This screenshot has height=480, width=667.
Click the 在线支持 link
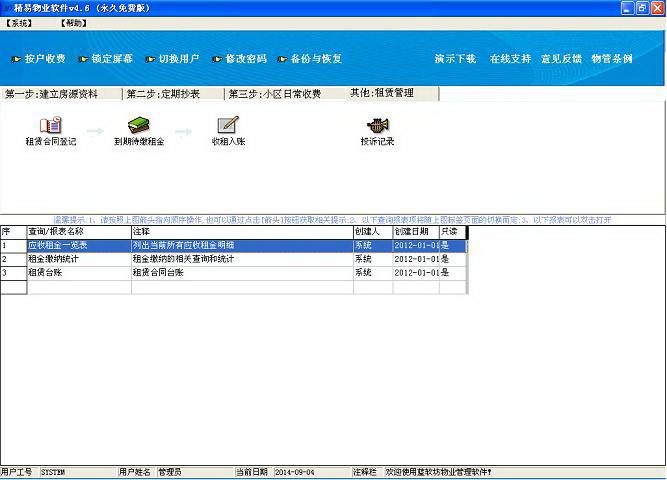(x=510, y=59)
